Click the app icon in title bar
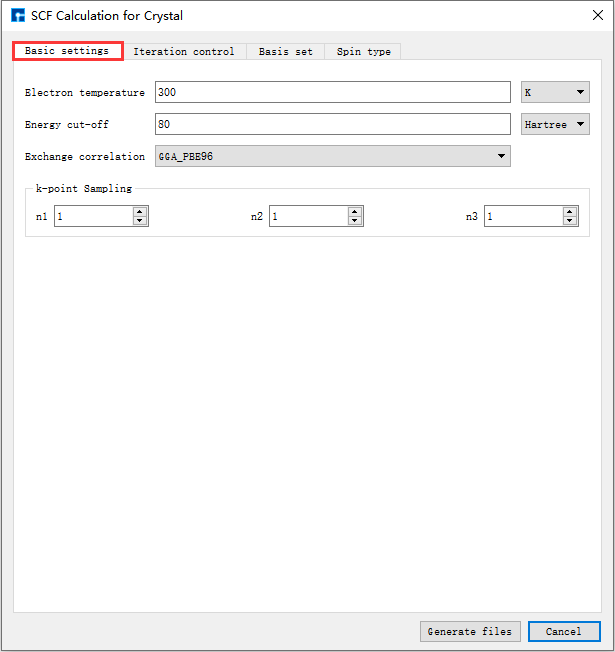 [18, 16]
